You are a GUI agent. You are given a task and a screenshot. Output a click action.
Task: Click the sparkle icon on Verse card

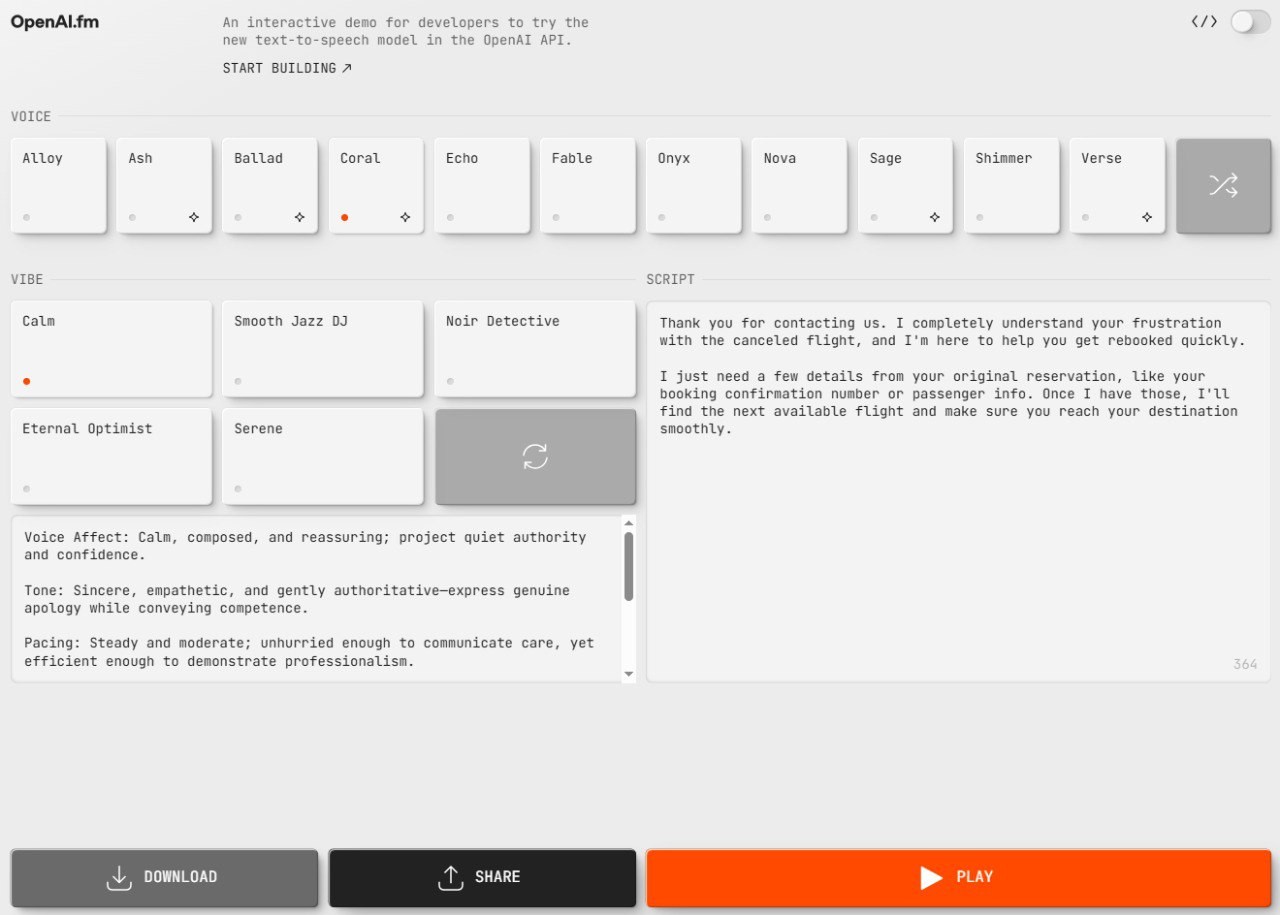(1147, 217)
